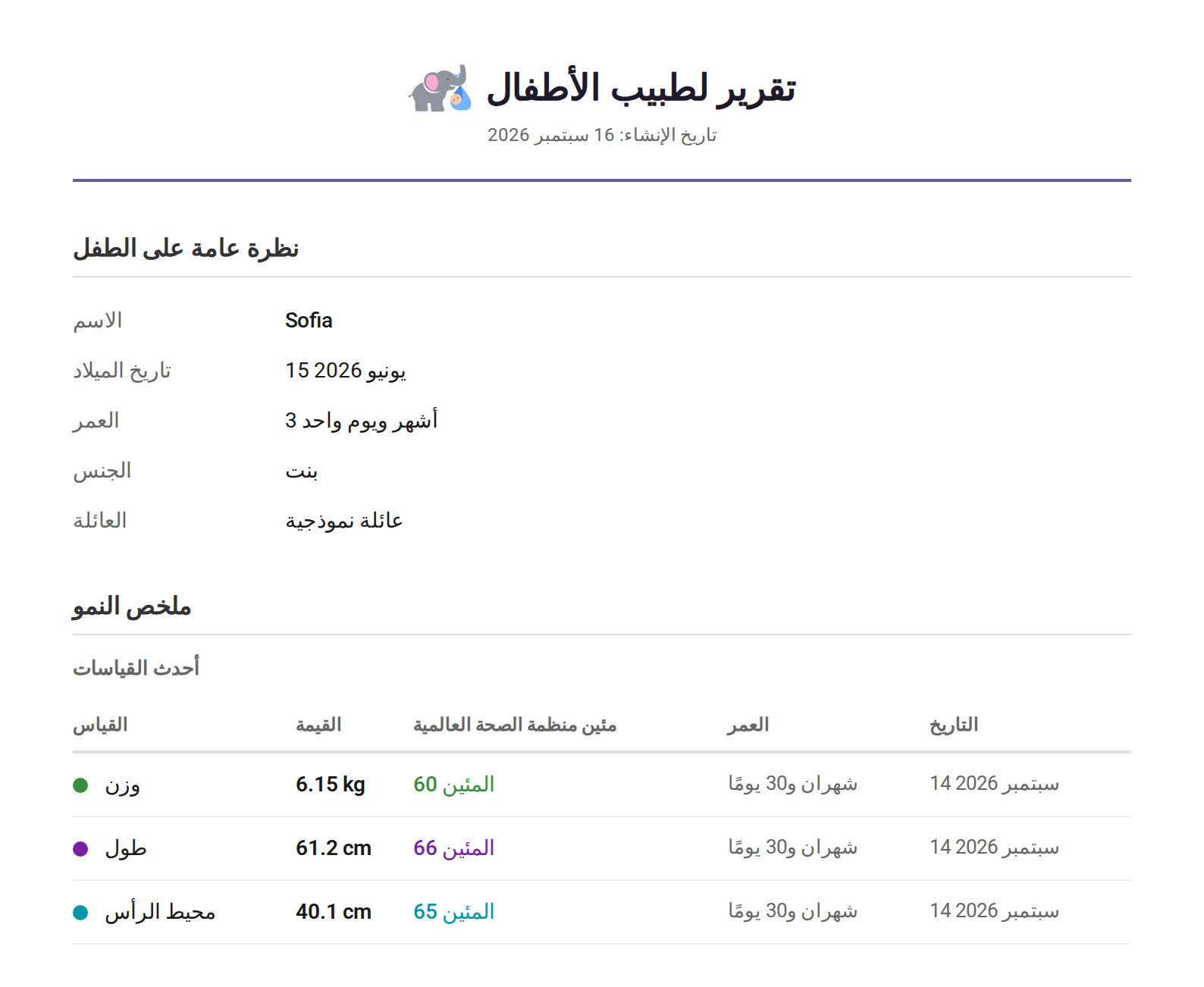Click the "مئين منظمة الصحة العالمية" column header
The width and height of the screenshot is (1204, 987).
515,725
